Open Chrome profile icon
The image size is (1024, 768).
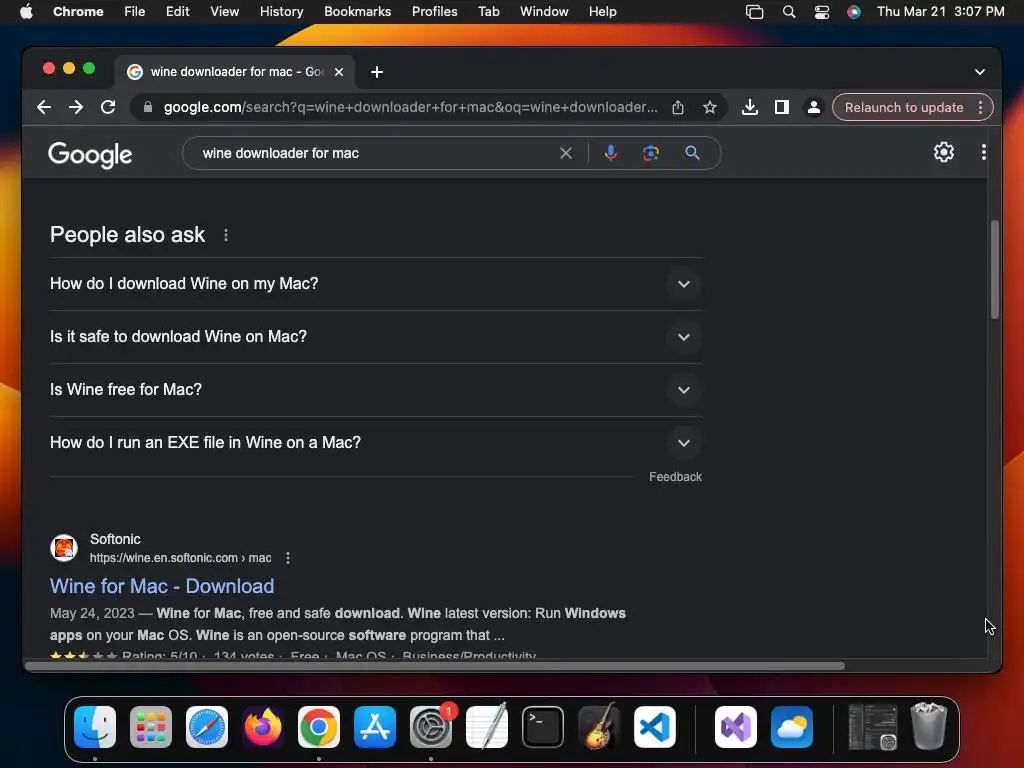(x=814, y=107)
